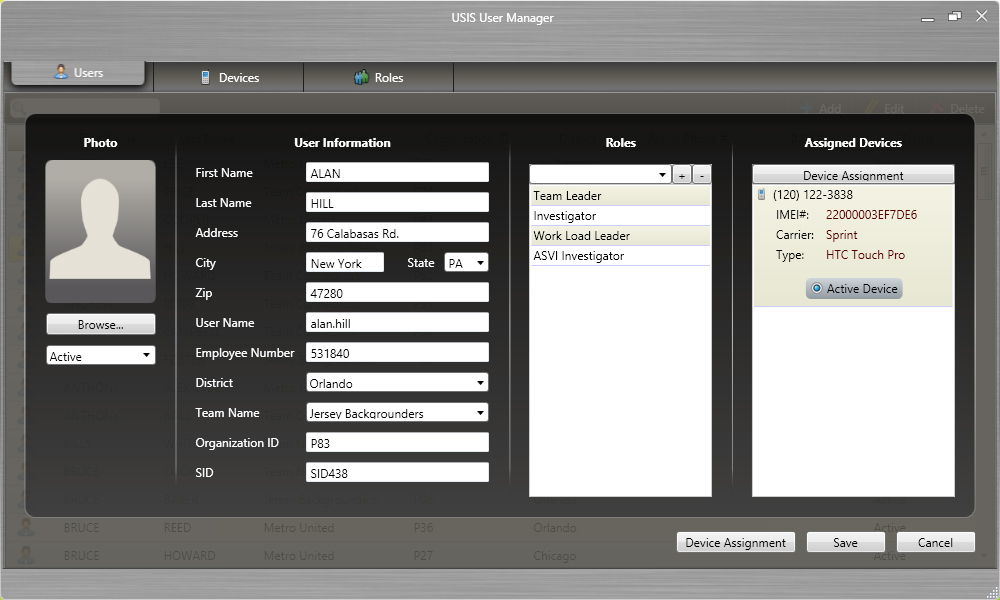Switch to the Roles tab
1000x600 pixels.
[x=378, y=78]
